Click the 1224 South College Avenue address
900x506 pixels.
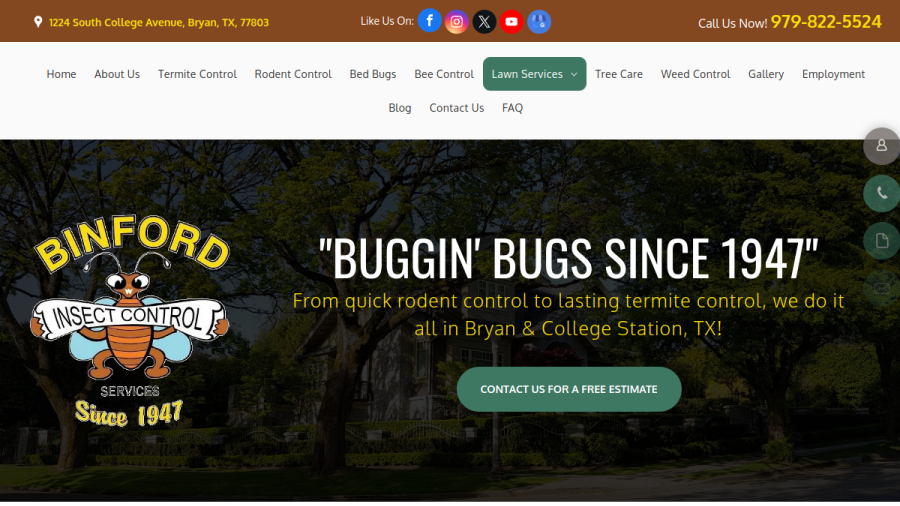[x=159, y=22]
